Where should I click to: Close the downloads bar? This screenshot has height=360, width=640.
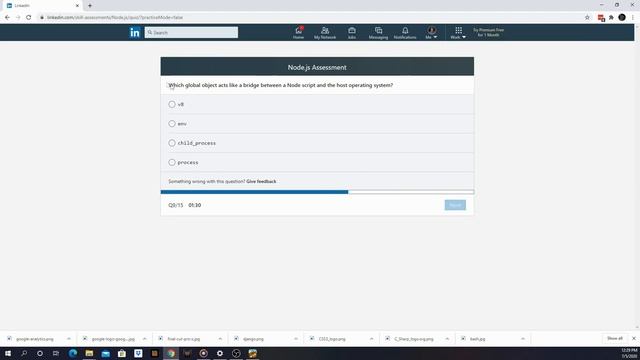[633, 338]
